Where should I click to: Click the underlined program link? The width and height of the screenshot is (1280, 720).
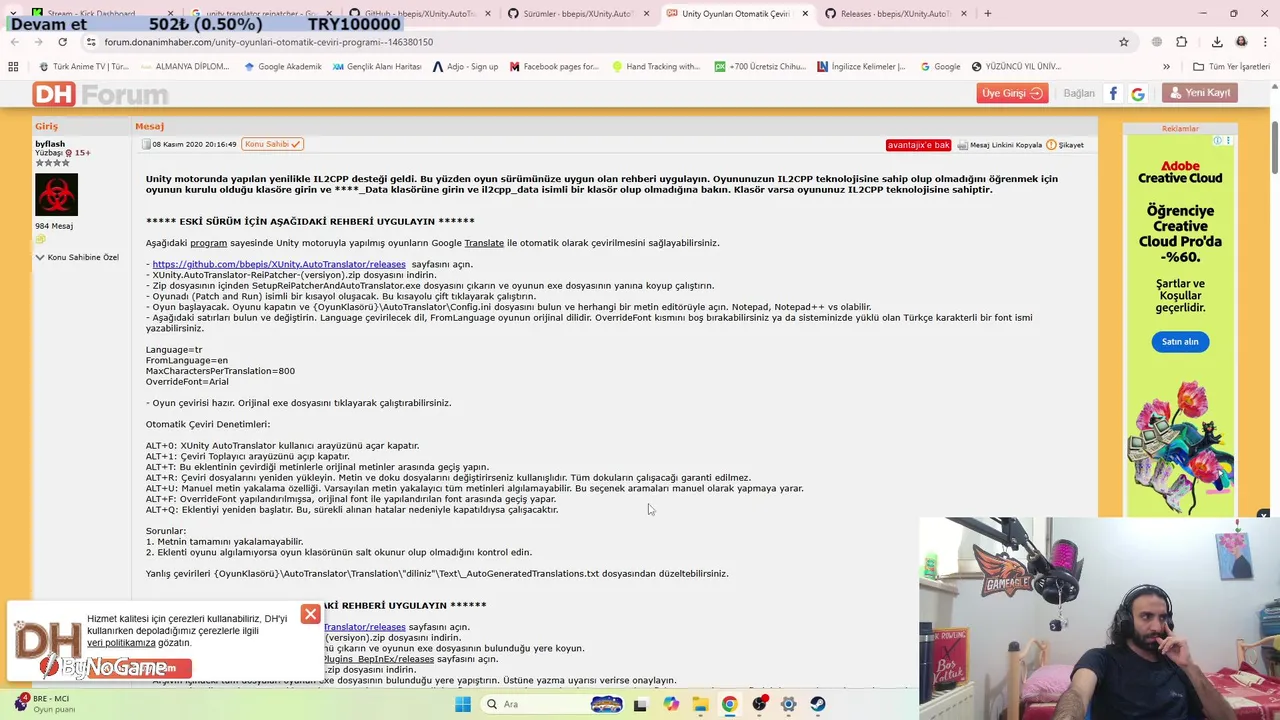coord(208,243)
